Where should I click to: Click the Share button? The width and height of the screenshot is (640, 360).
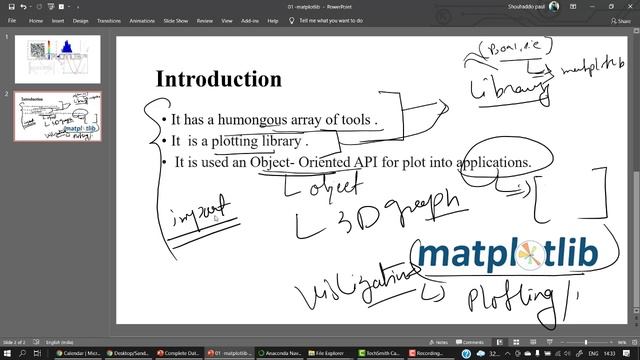[620, 21]
